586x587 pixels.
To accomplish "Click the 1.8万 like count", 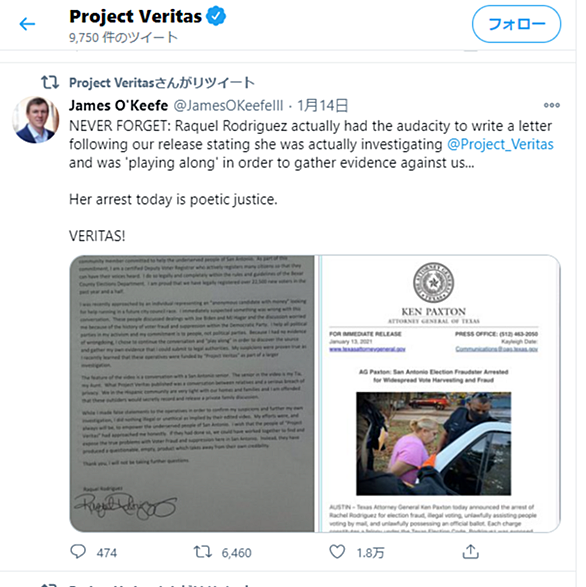I will point(370,553).
